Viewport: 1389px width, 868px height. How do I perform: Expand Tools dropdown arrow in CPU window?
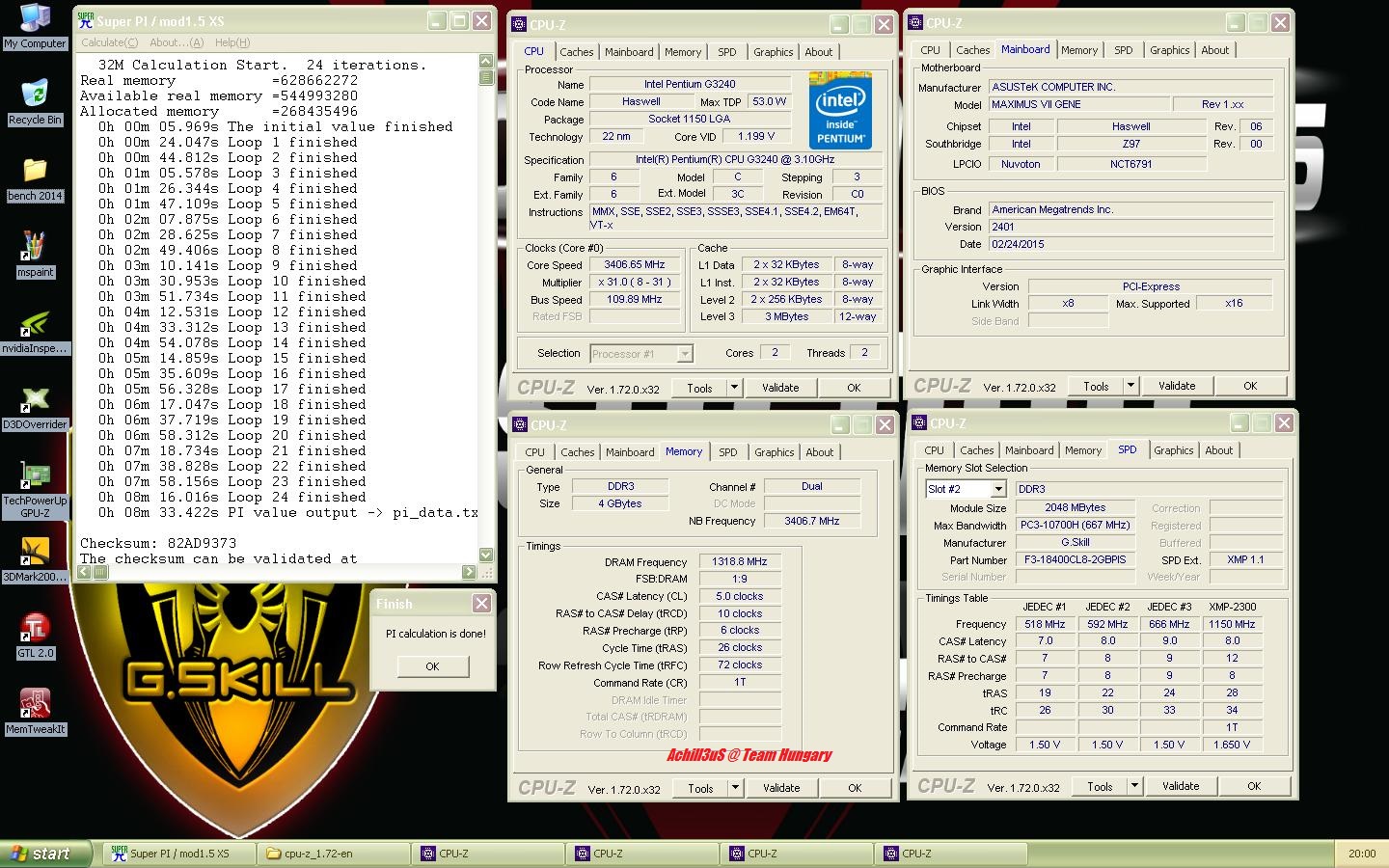point(734,388)
